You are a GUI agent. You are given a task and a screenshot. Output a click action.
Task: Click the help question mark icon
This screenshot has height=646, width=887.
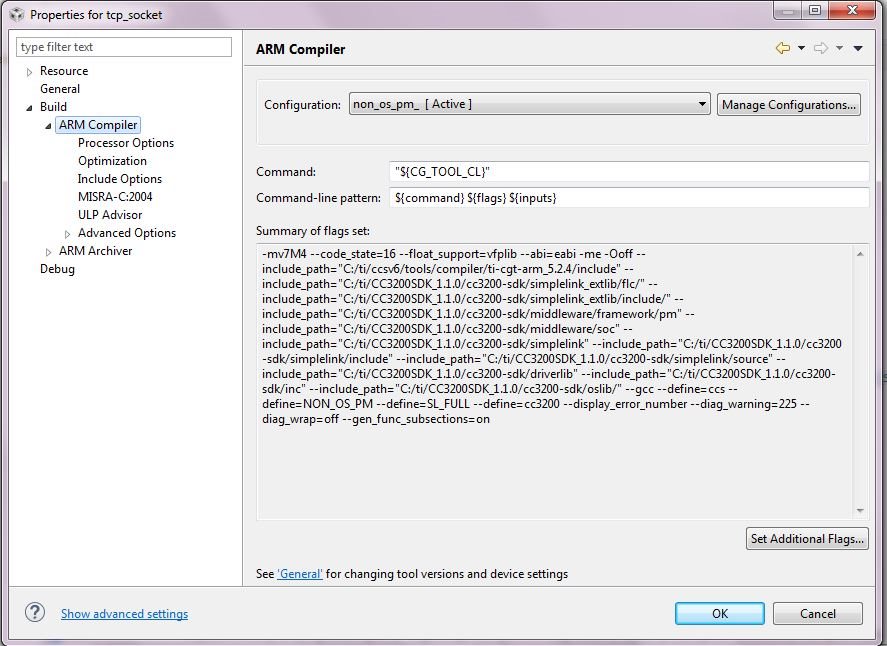pyautogui.click(x=35, y=612)
